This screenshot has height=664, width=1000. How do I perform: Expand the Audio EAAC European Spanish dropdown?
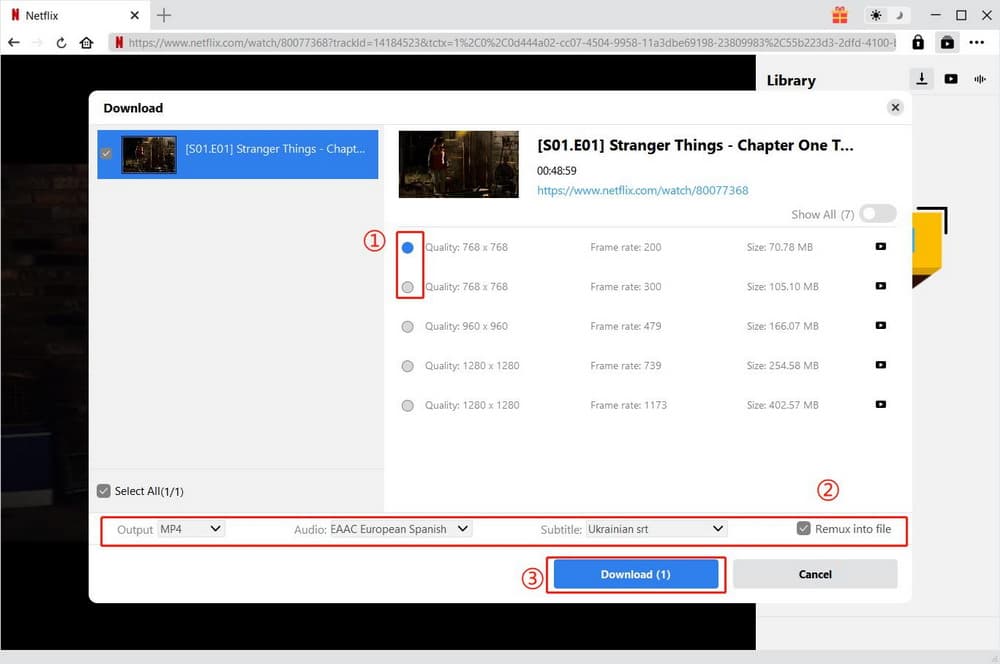click(x=400, y=529)
